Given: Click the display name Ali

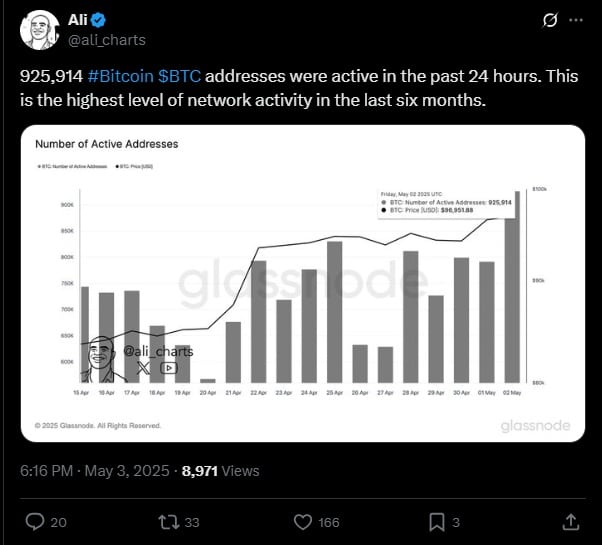Looking at the screenshot, I should point(78,20).
